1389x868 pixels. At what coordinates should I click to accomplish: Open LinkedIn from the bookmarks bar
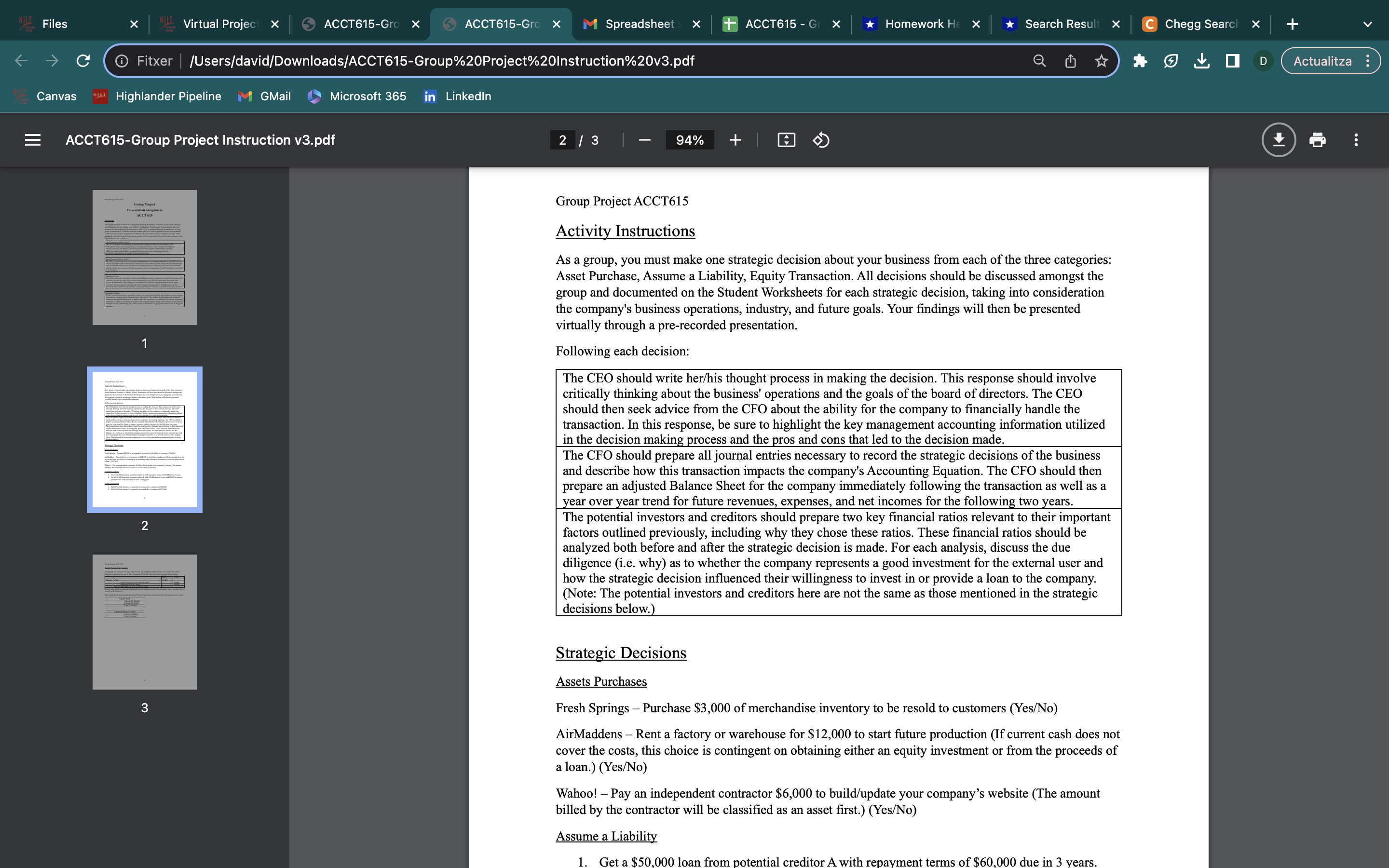[457, 96]
